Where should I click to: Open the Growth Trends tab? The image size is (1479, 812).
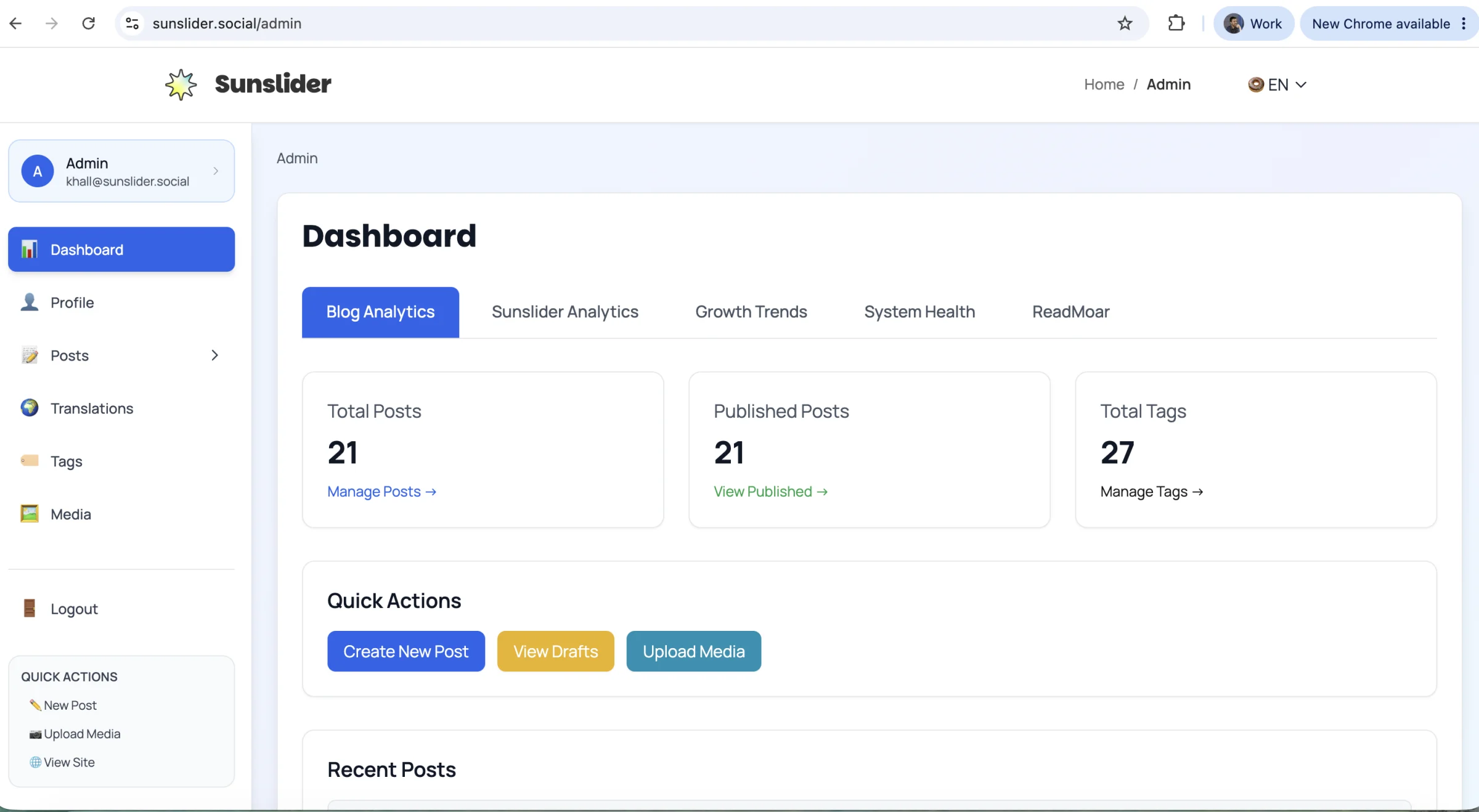pyautogui.click(x=751, y=312)
